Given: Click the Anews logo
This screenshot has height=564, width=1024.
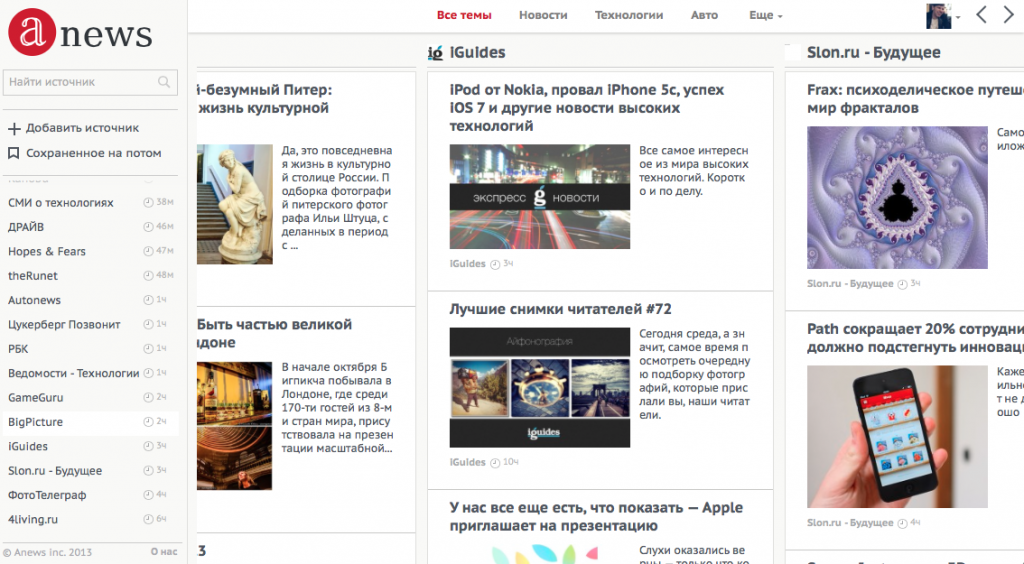Looking at the screenshot, I should click(x=80, y=32).
